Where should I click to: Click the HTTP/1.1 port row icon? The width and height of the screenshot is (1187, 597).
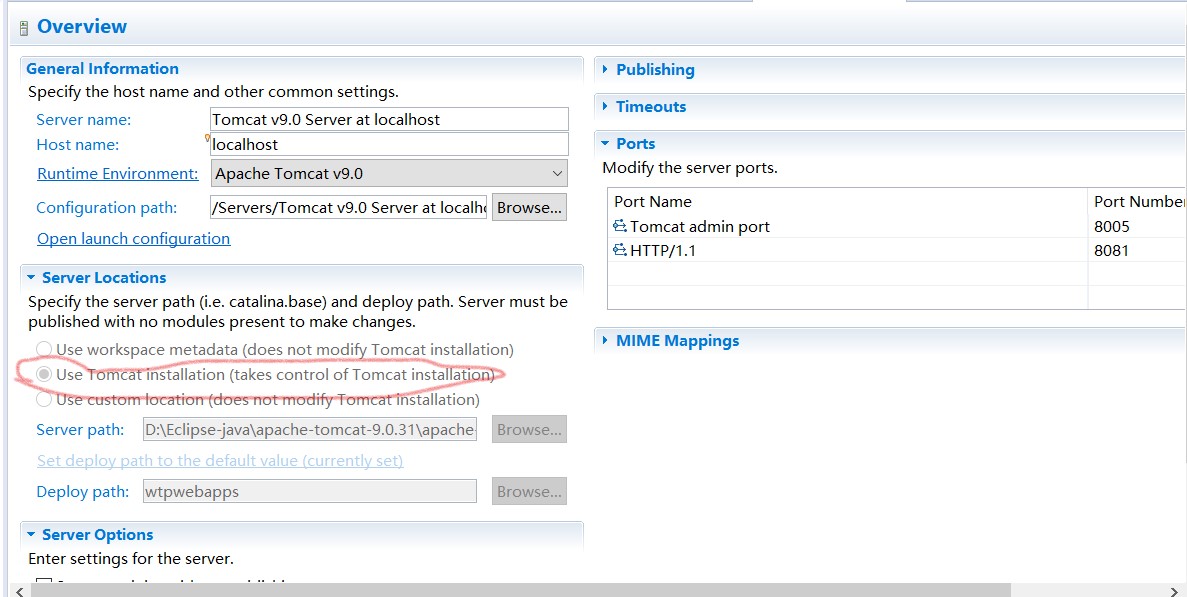coord(621,250)
